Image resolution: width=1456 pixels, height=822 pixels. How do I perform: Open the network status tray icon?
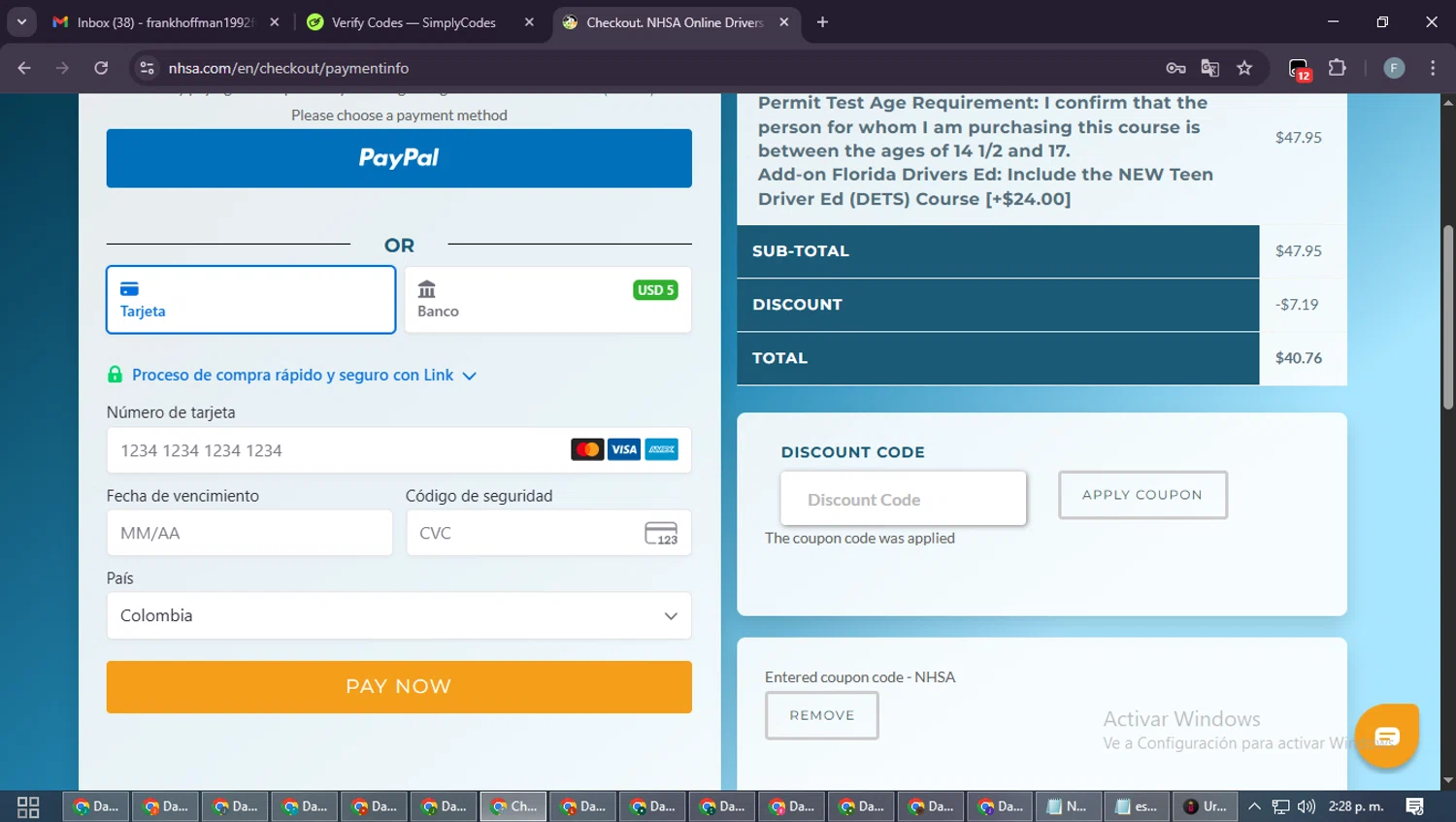coord(1280,806)
